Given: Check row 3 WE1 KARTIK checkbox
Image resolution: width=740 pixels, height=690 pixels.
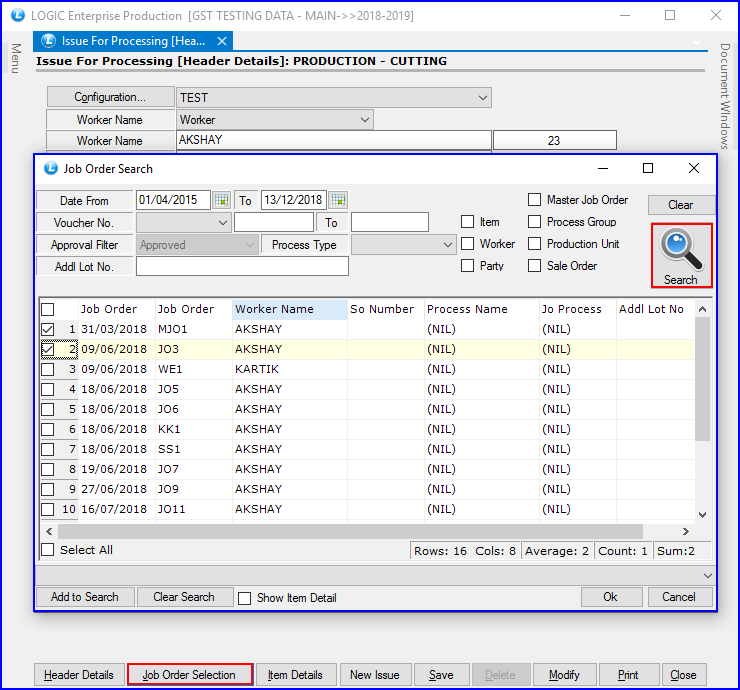Looking at the screenshot, I should tap(47, 369).
